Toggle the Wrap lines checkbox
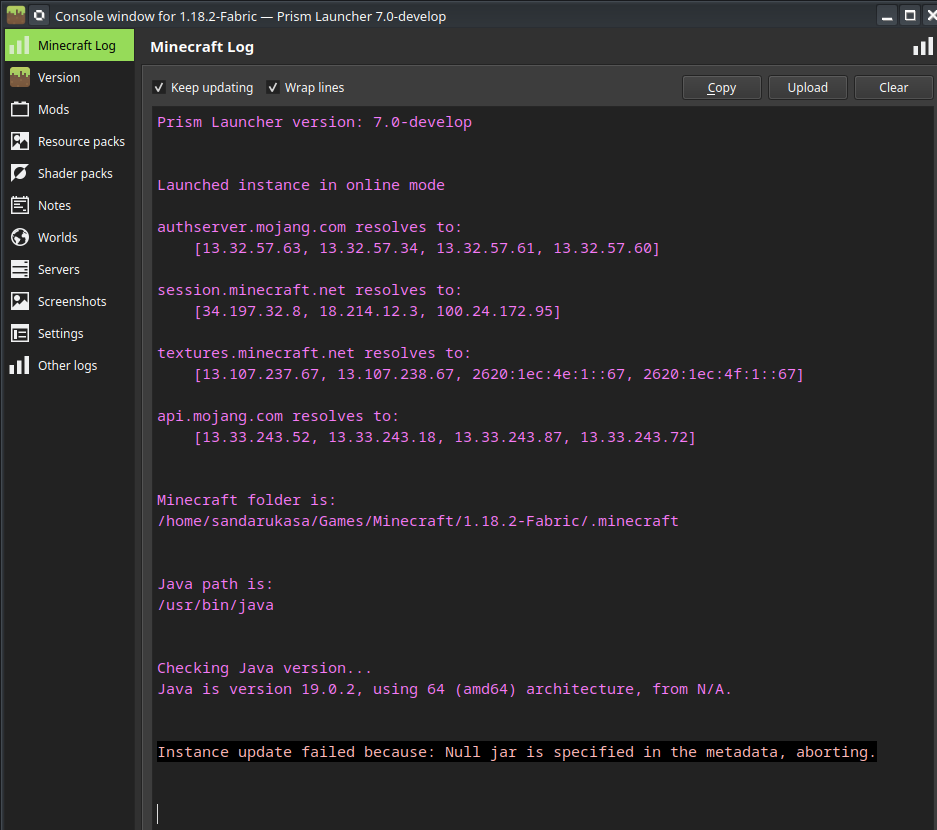The height and width of the screenshot is (830, 937). coord(273,88)
